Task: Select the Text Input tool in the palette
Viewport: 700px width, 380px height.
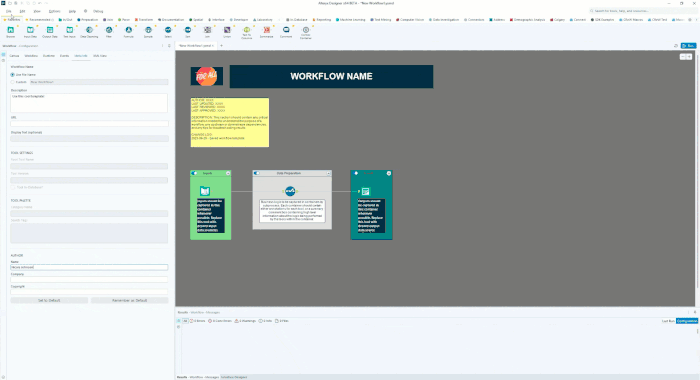Action: pyautogui.click(x=70, y=32)
